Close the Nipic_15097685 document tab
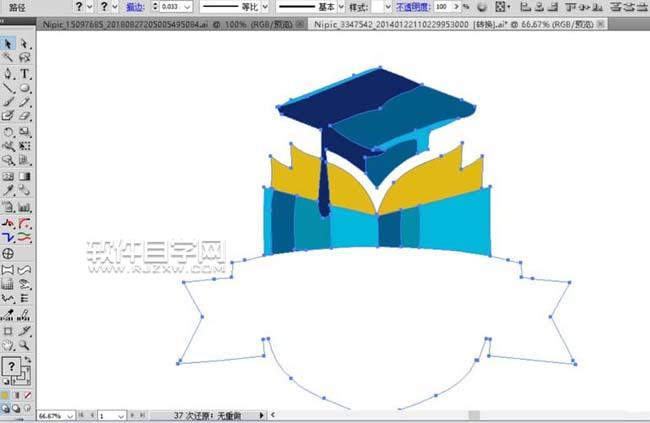Viewport: 650px width, 423px height. point(300,24)
